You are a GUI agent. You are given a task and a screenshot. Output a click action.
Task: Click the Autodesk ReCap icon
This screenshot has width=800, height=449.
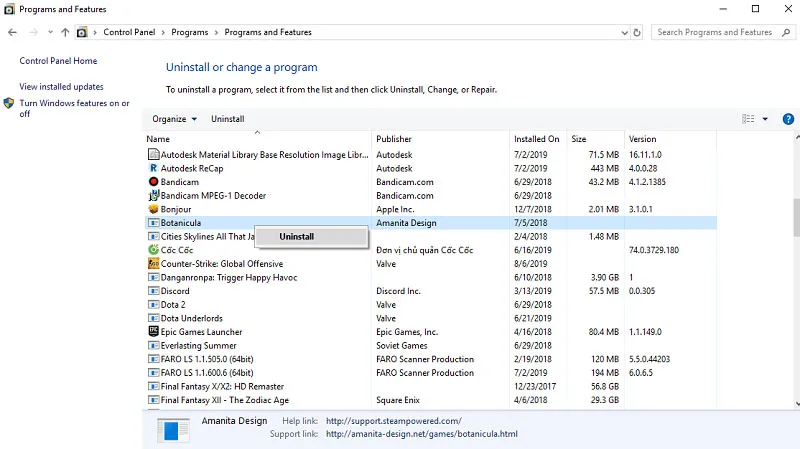(x=153, y=168)
